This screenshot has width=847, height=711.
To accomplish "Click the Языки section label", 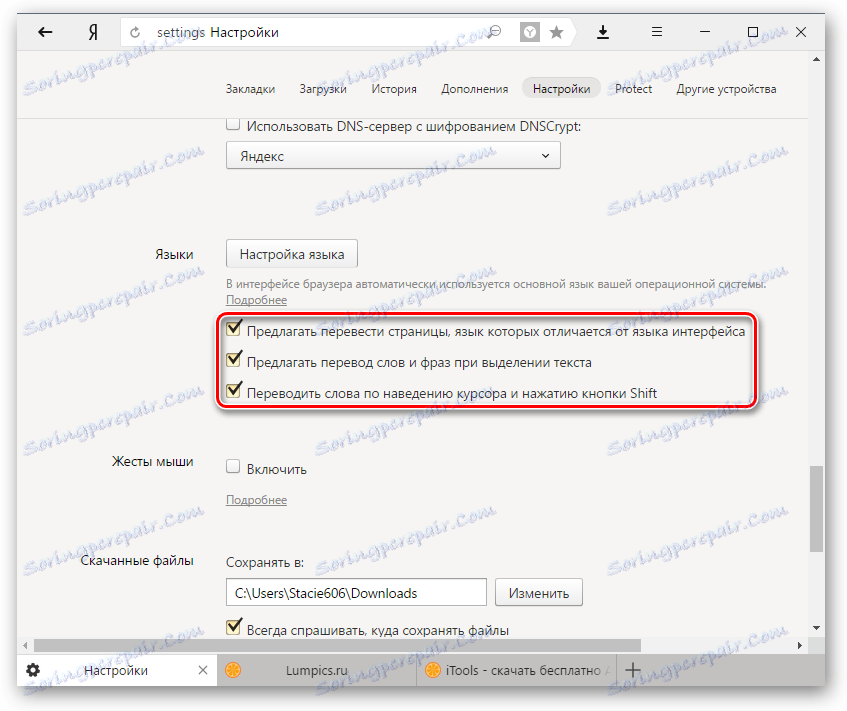I will (174, 254).
